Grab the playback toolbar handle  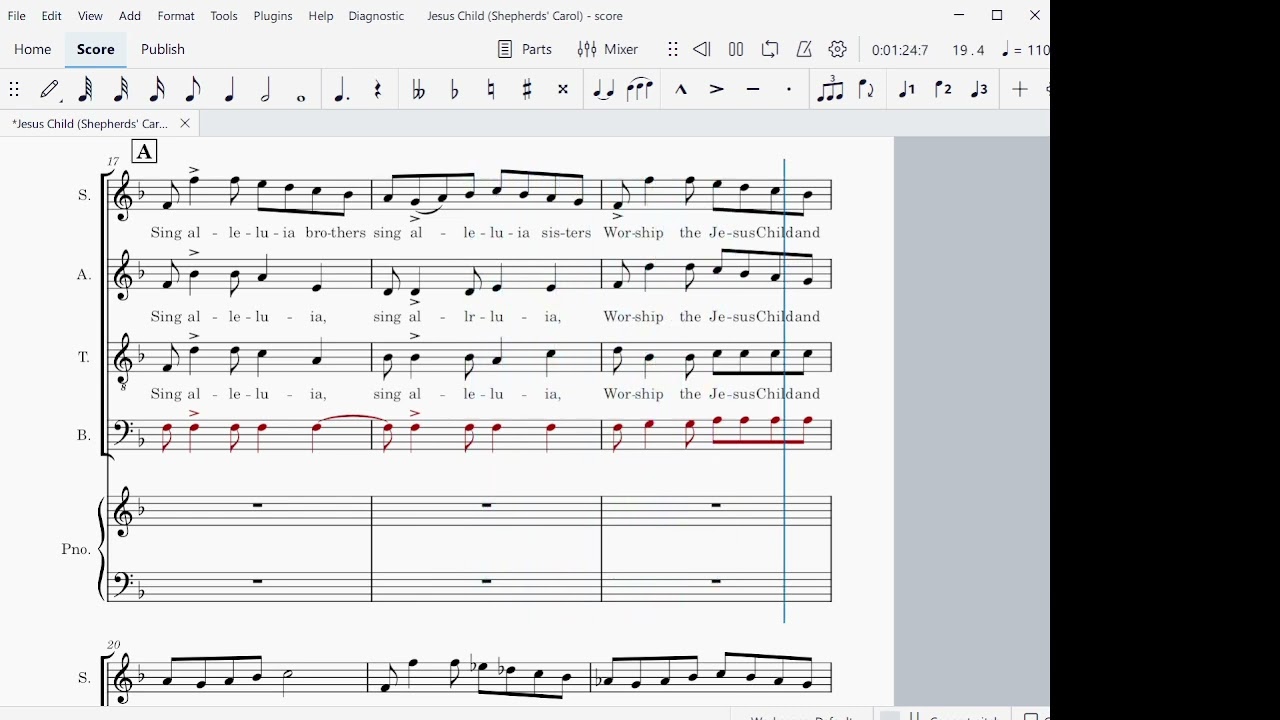[x=673, y=49]
